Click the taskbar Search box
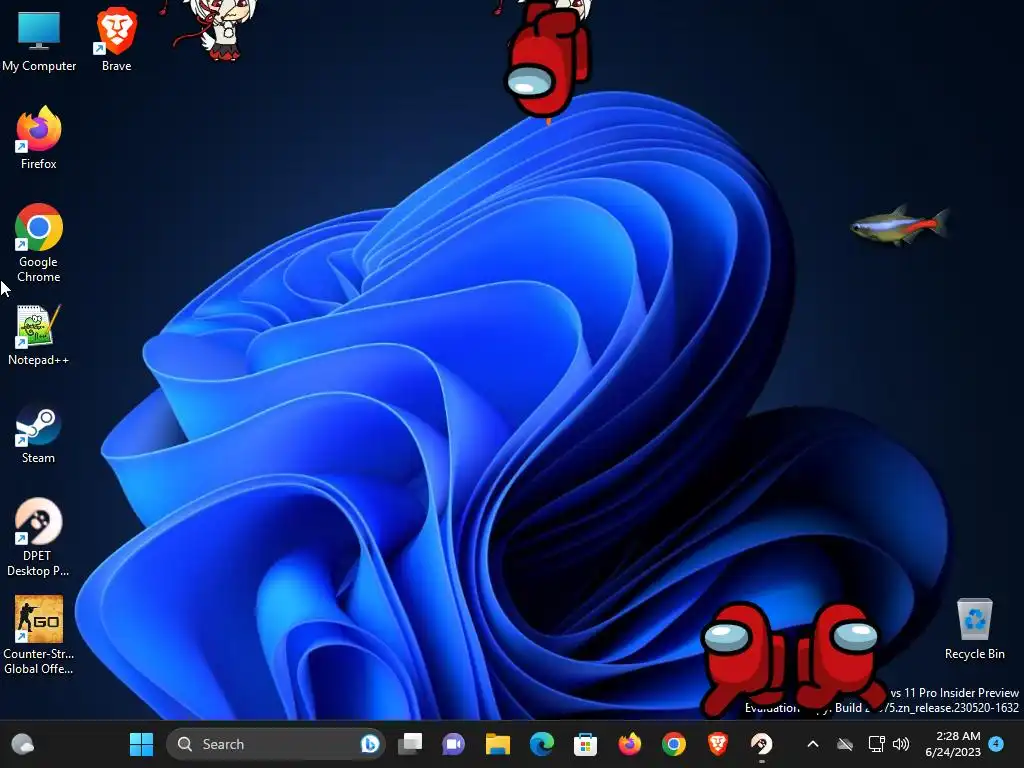This screenshot has width=1024, height=768. [276, 744]
